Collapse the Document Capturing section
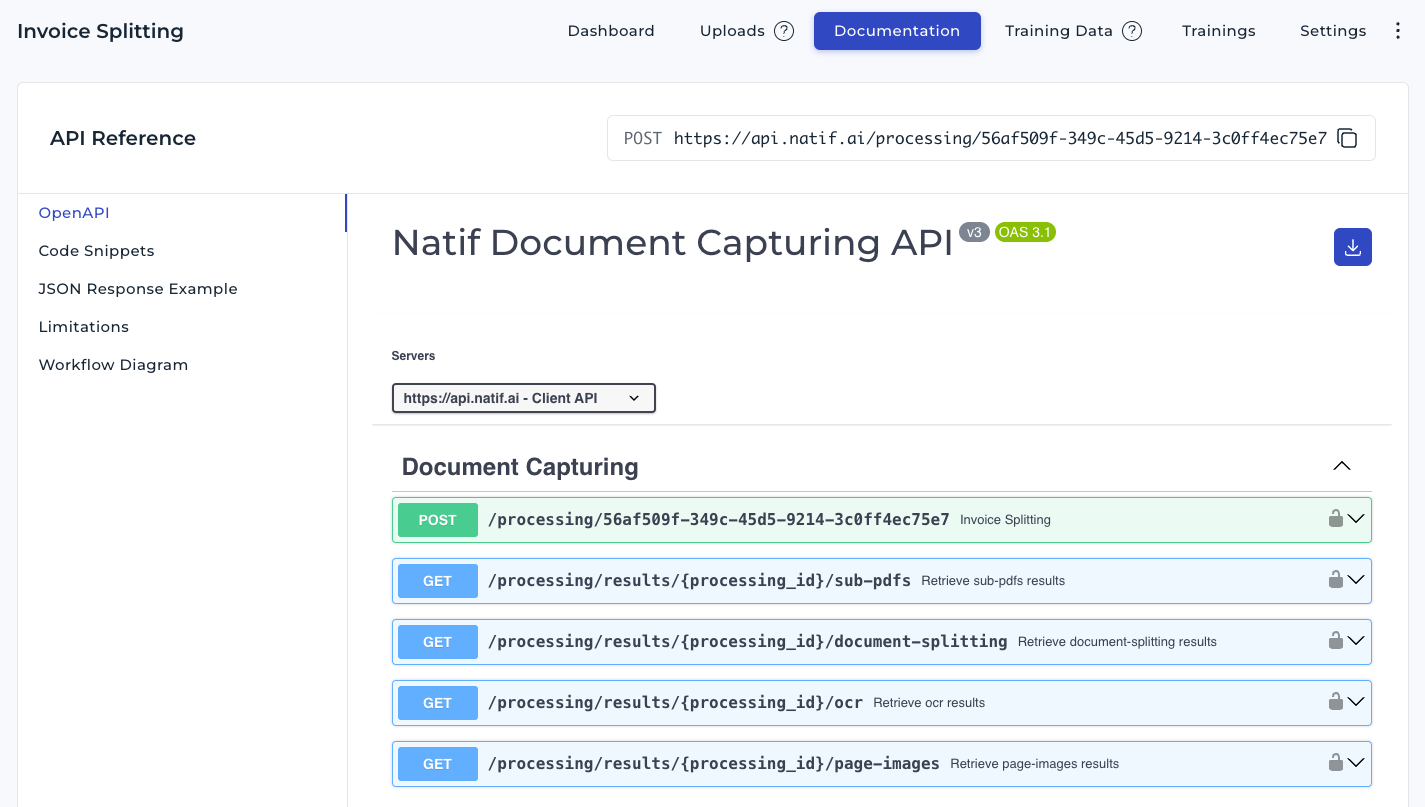Screen dimensions: 1425x807 pos(1342,466)
